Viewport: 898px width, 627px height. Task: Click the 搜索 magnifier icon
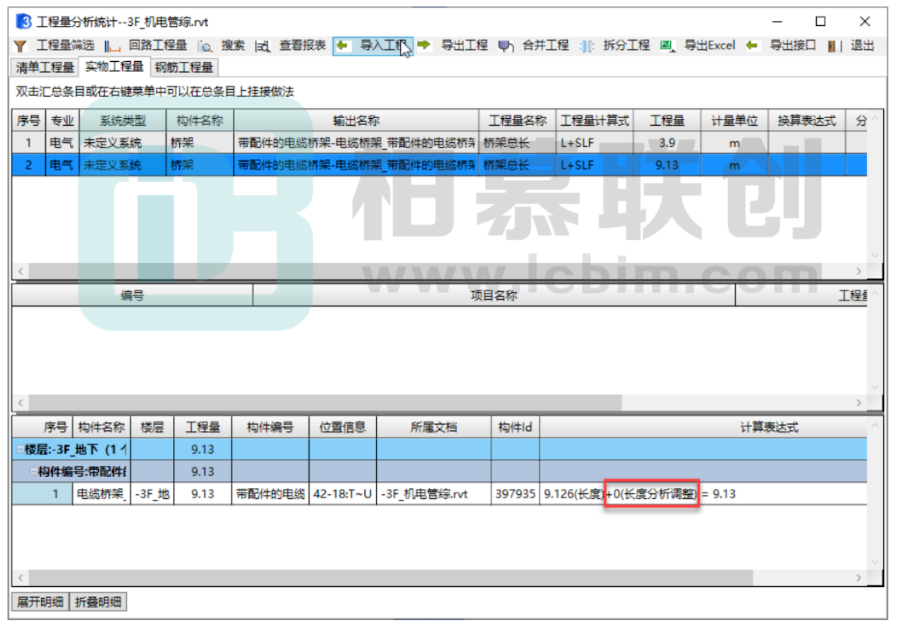[205, 46]
